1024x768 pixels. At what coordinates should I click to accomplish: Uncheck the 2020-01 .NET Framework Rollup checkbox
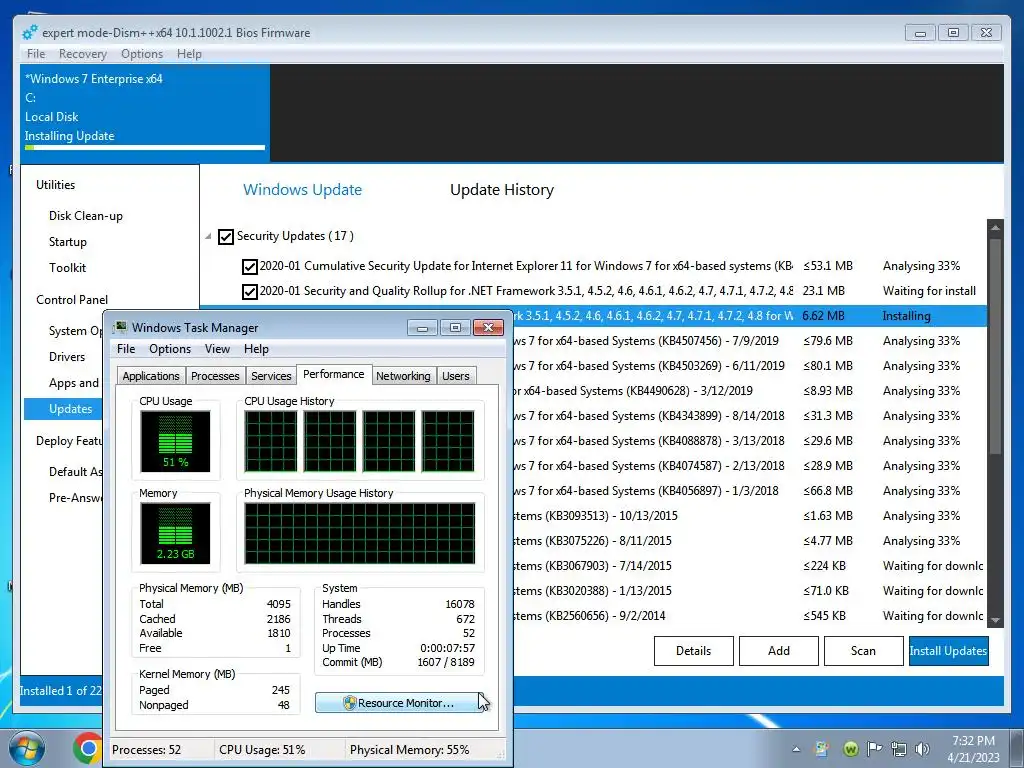point(249,291)
